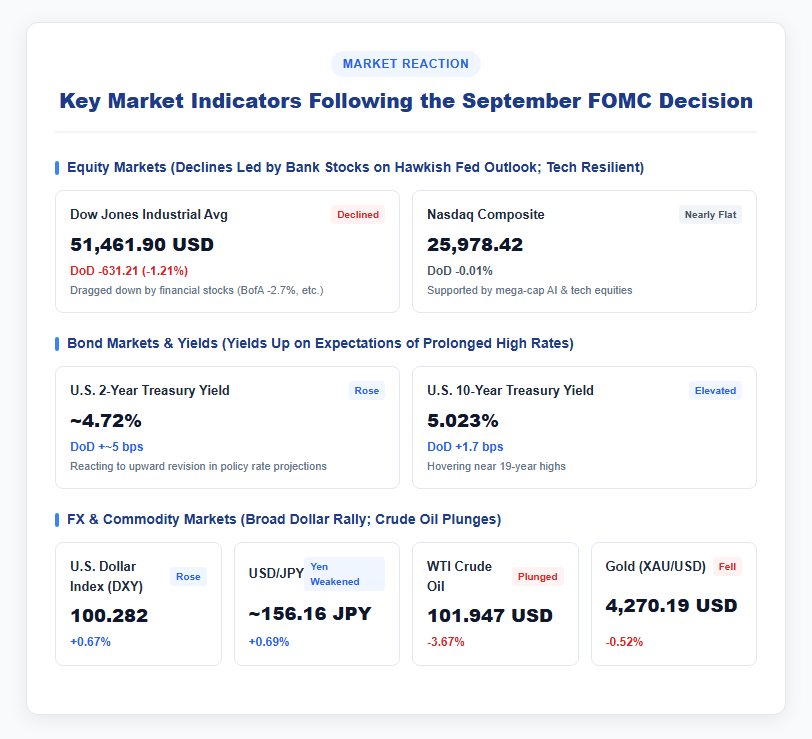The image size is (812, 739).
Task: Click the Nasdaq Composite title
Action: coord(486,214)
